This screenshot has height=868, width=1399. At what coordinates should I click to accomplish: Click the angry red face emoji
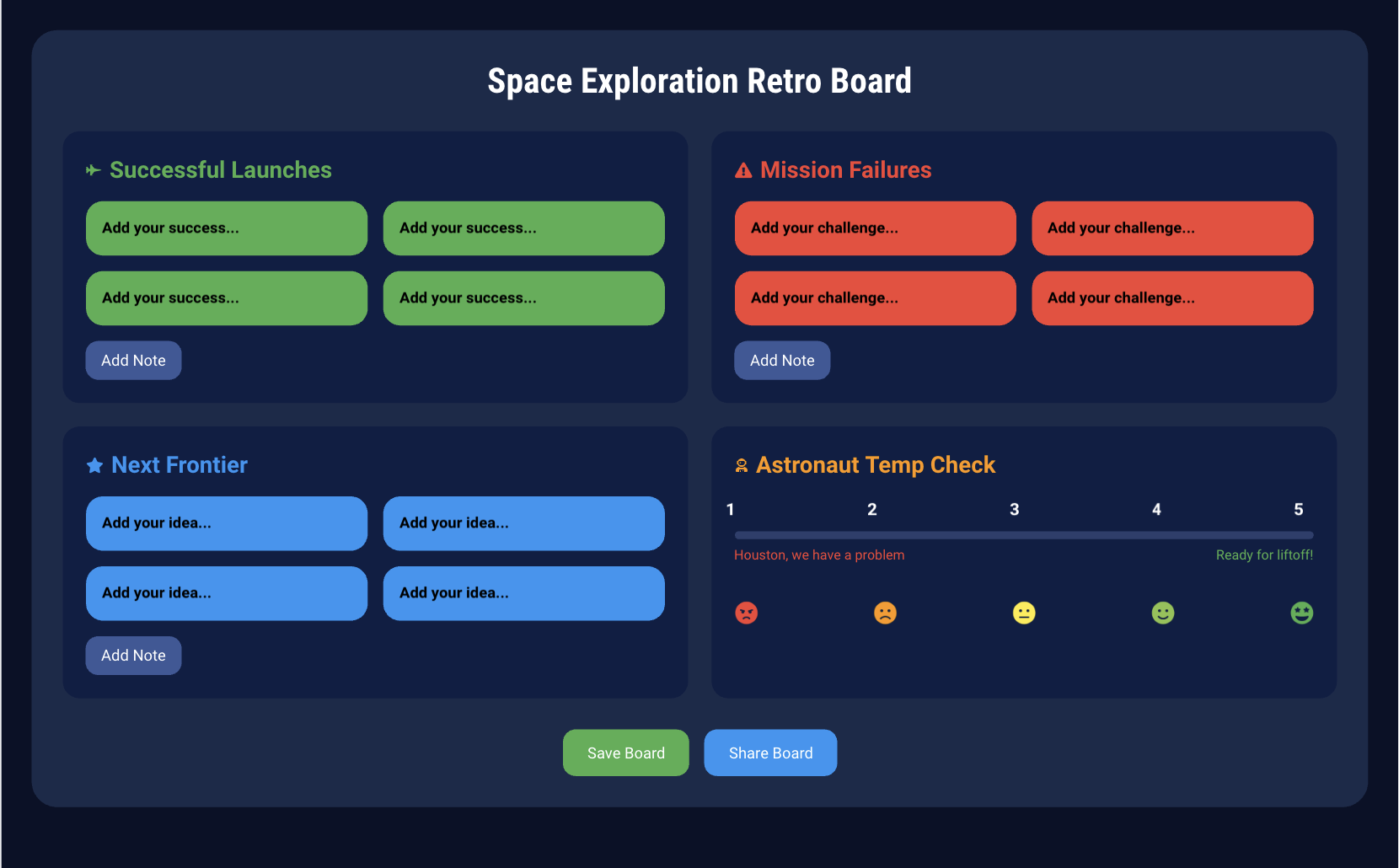coord(746,613)
